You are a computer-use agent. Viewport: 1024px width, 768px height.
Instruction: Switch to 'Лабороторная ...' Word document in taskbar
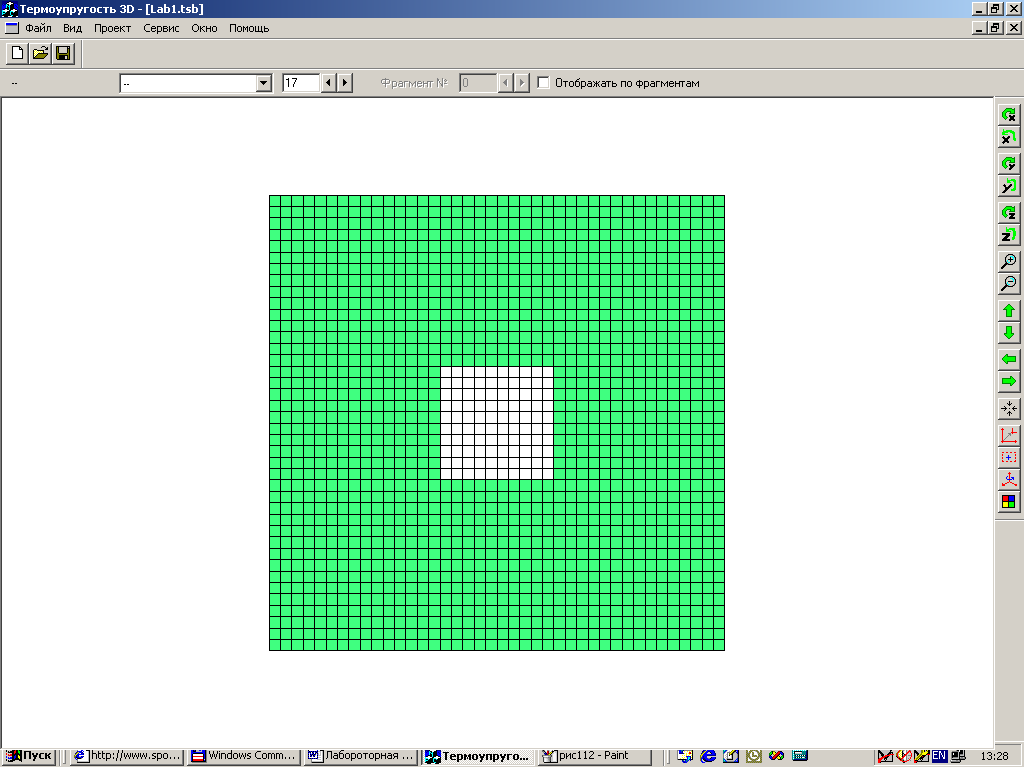tap(361, 756)
